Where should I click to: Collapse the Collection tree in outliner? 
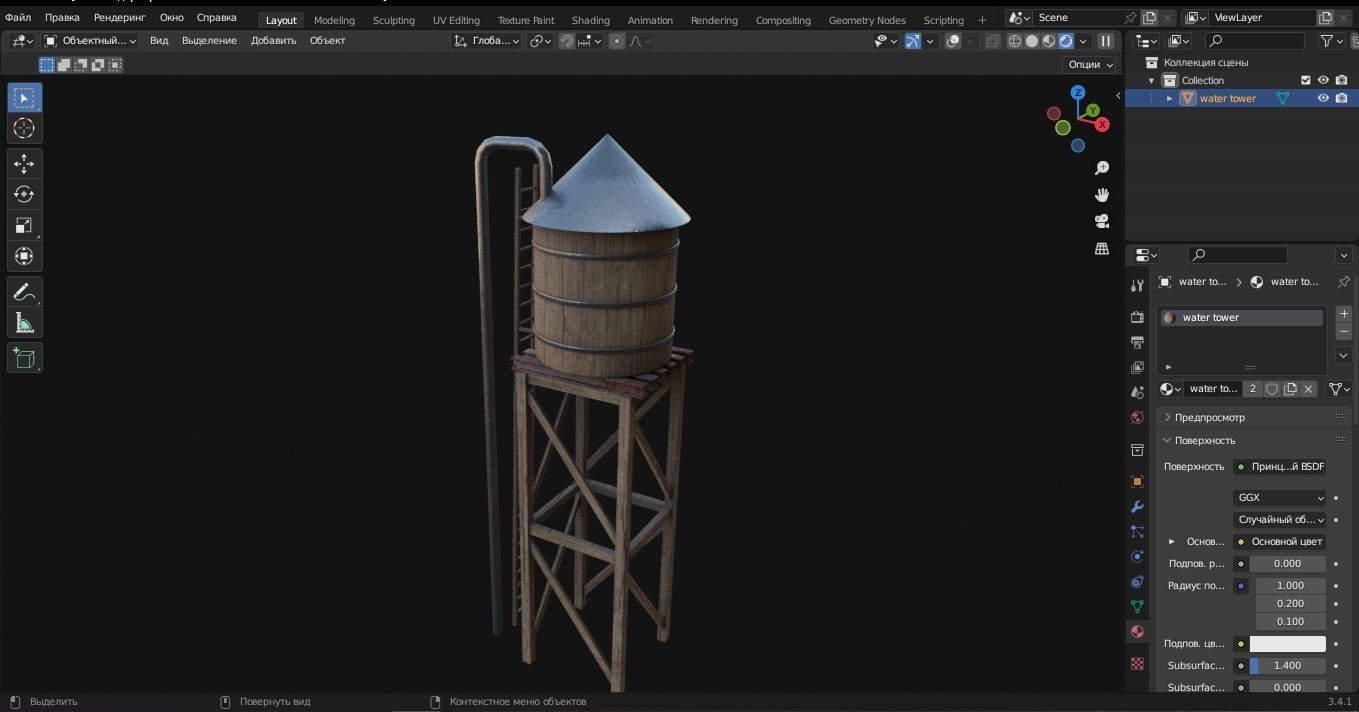[1151, 80]
